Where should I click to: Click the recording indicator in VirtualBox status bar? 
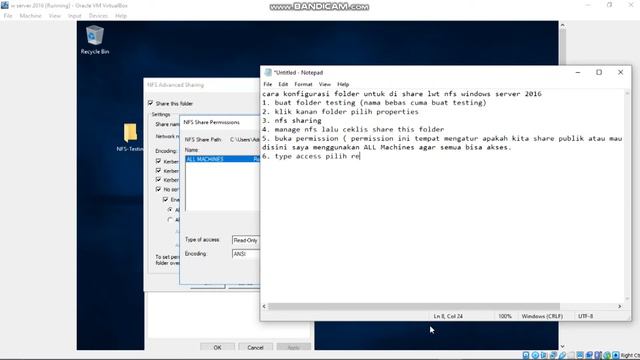(589, 355)
